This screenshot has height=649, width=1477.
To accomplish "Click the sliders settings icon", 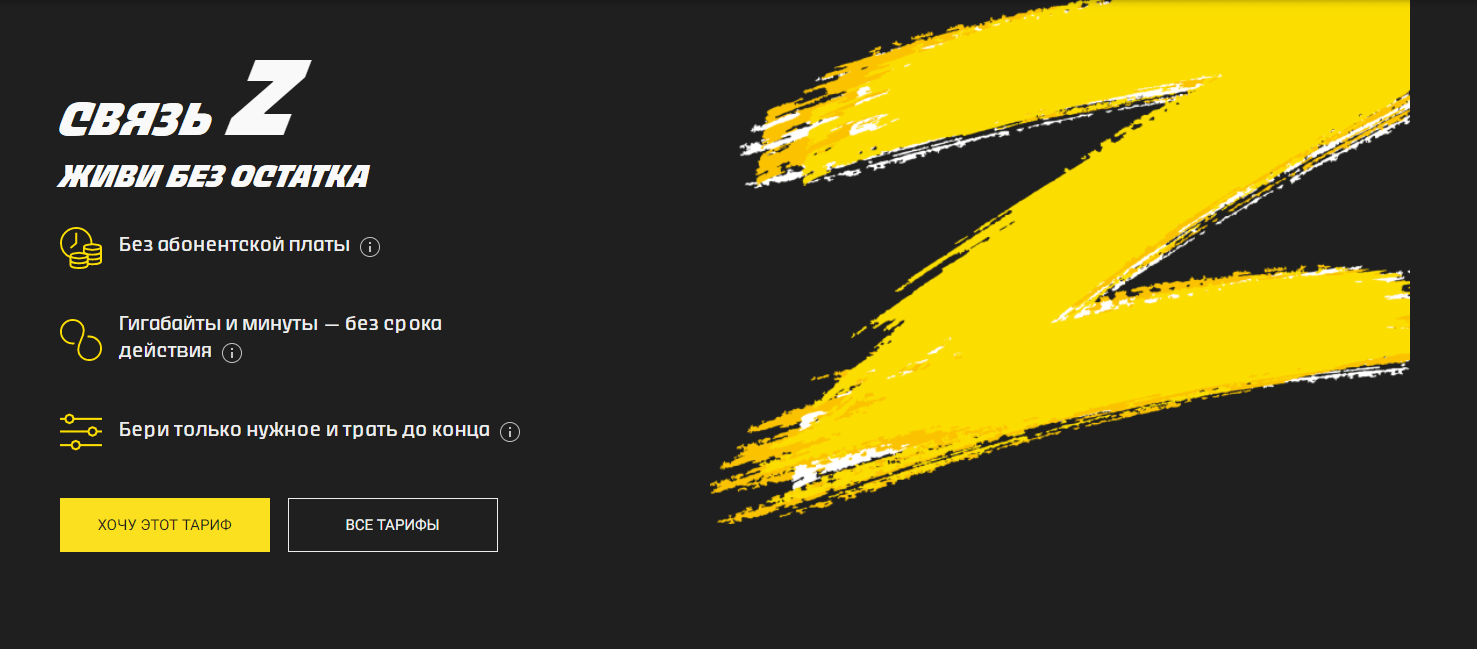I will 81,431.
